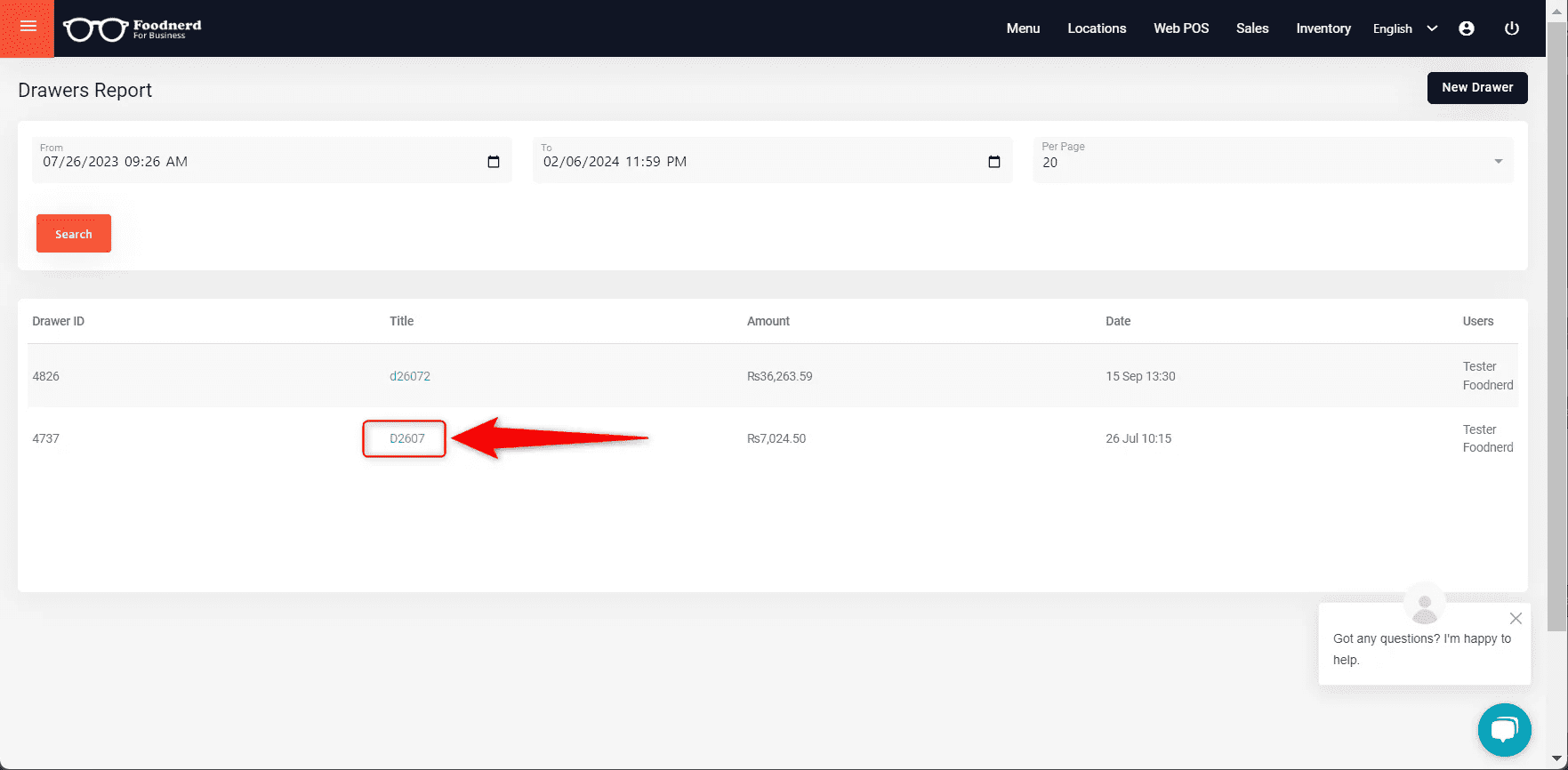The height and width of the screenshot is (770, 1568).
Task: Go to Locations in top navigation
Action: tap(1097, 28)
